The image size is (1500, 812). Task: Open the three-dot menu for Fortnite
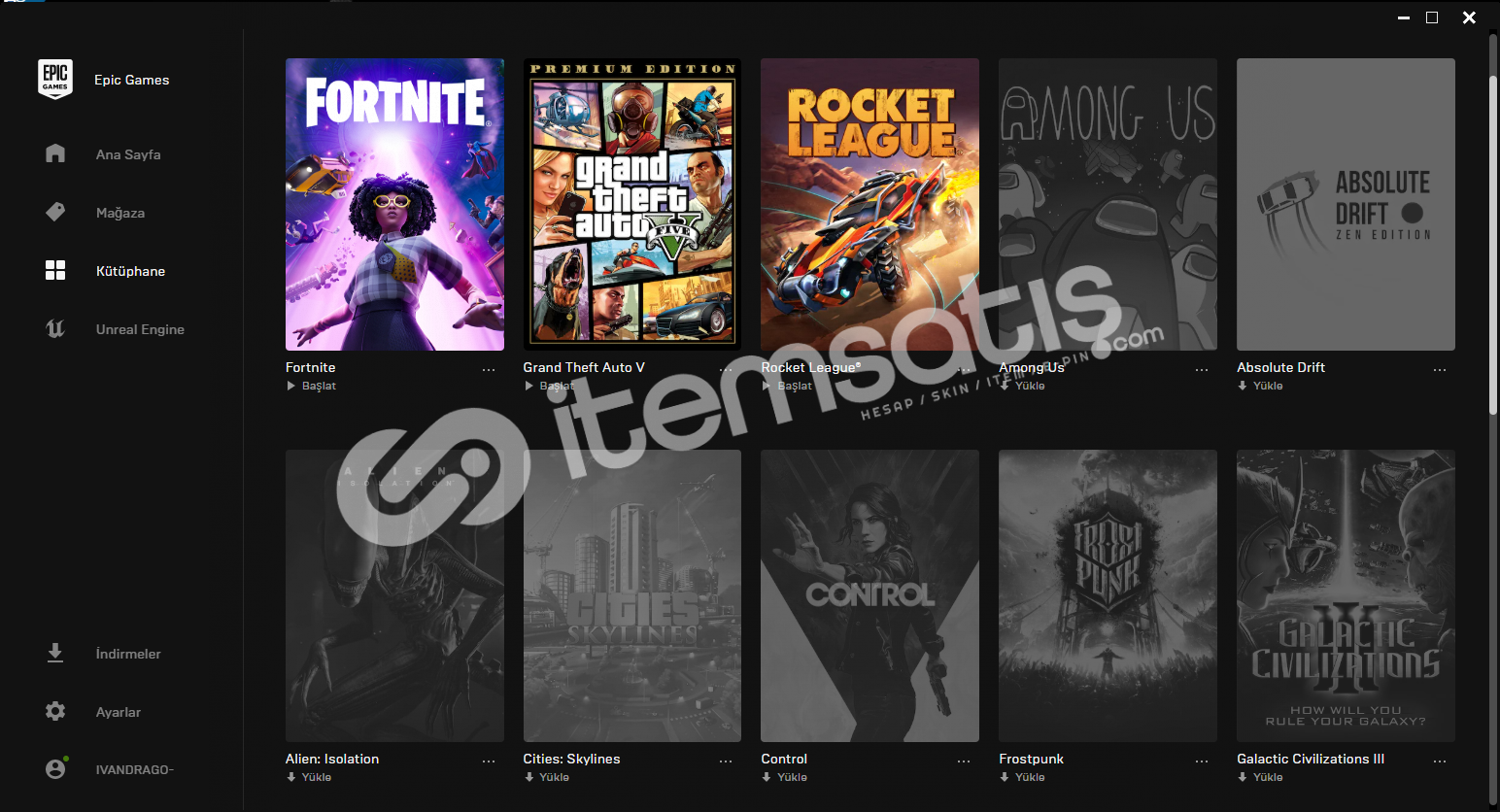pyautogui.click(x=489, y=370)
